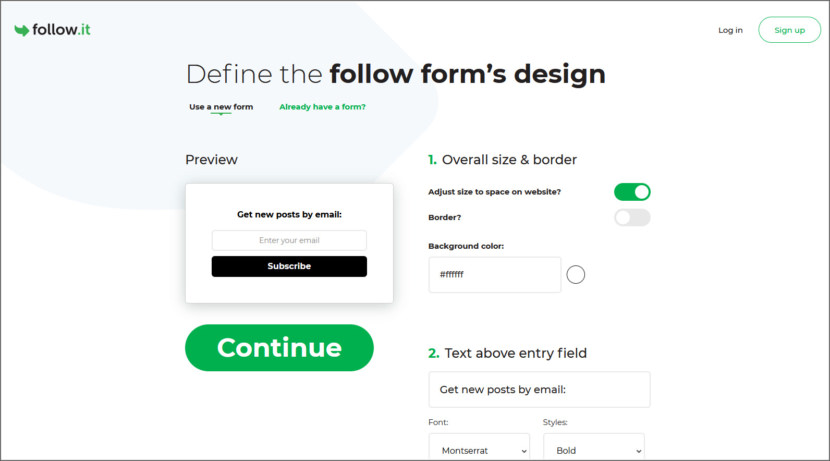Disable the Adjust size to space toggle
Screen dimensions: 830x461
pyautogui.click(x=632, y=192)
